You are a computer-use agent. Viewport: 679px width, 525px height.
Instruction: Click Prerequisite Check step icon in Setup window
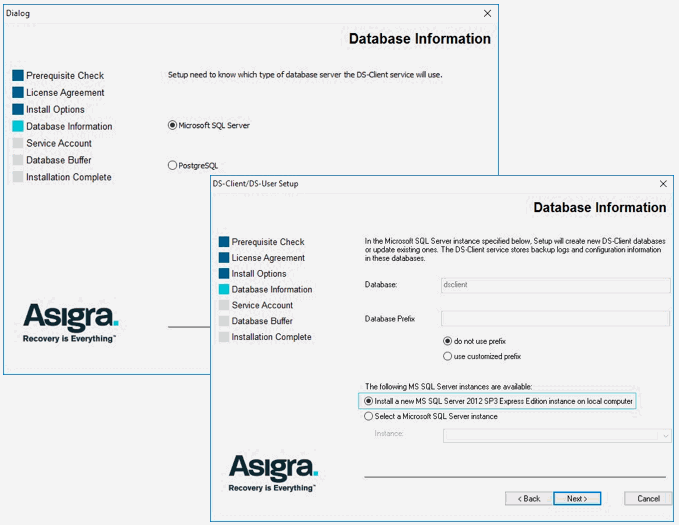[x=224, y=242]
